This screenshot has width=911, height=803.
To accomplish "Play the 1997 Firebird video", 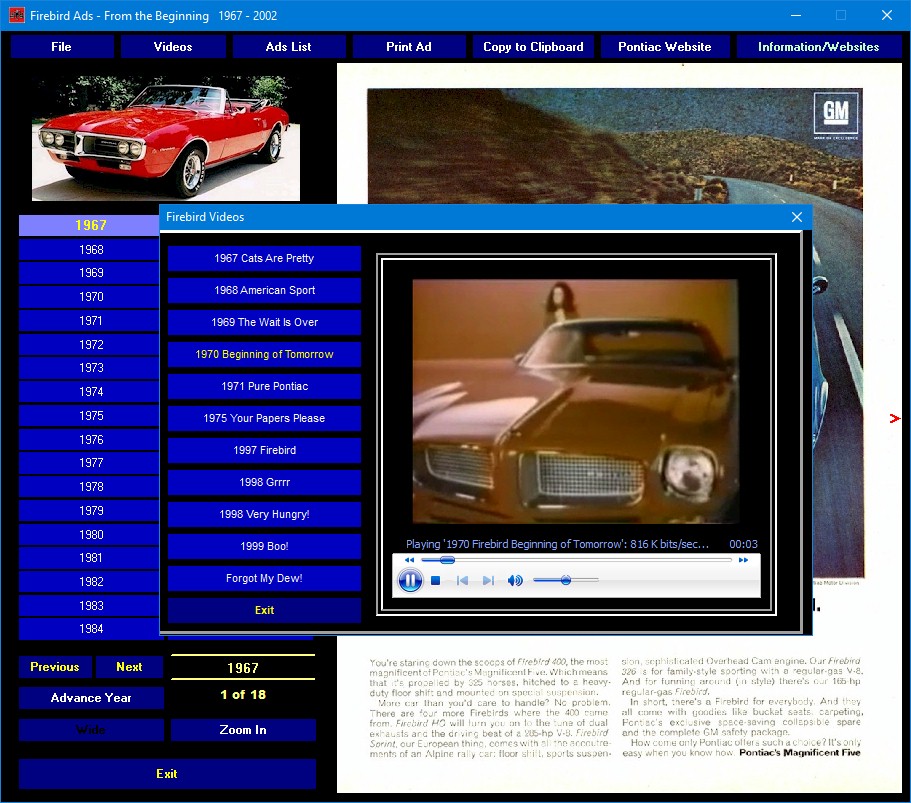I will tap(264, 450).
